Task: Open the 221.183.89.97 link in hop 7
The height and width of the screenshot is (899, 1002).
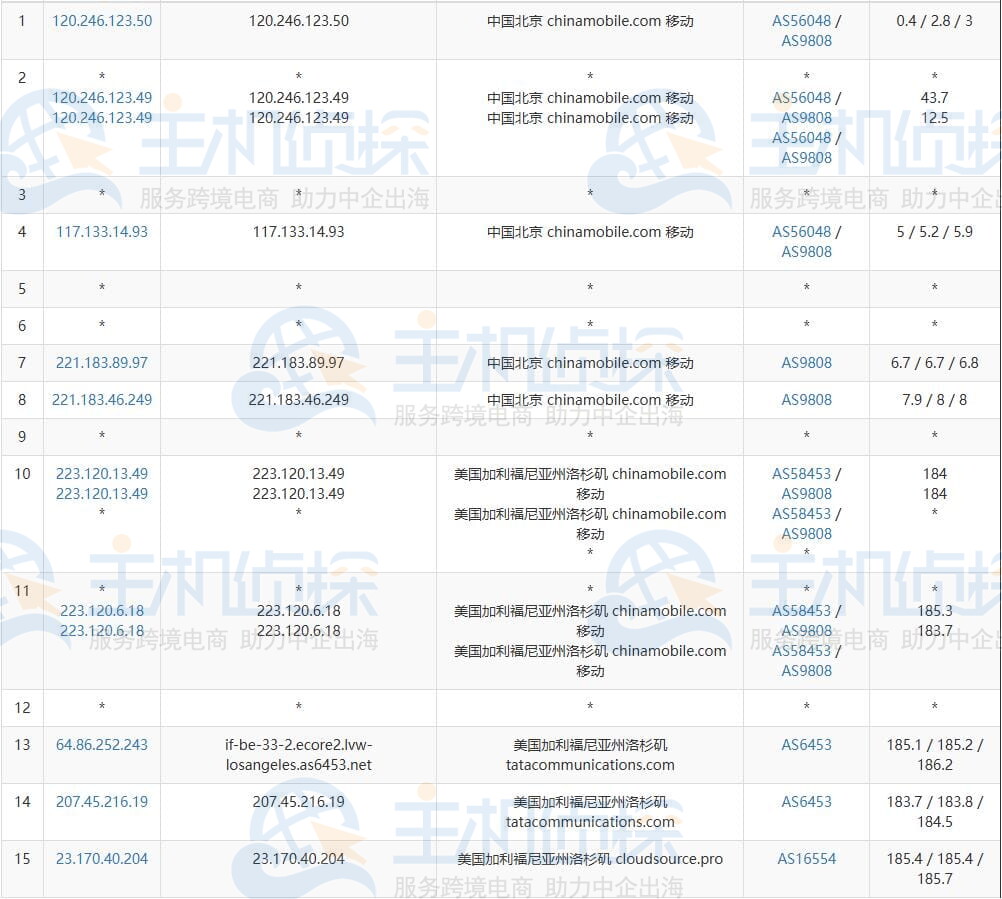Action: click(x=101, y=363)
